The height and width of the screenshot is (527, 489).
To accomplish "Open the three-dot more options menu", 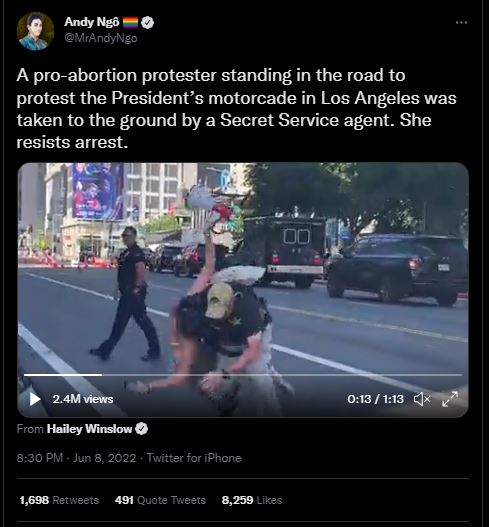I will [x=461, y=23].
